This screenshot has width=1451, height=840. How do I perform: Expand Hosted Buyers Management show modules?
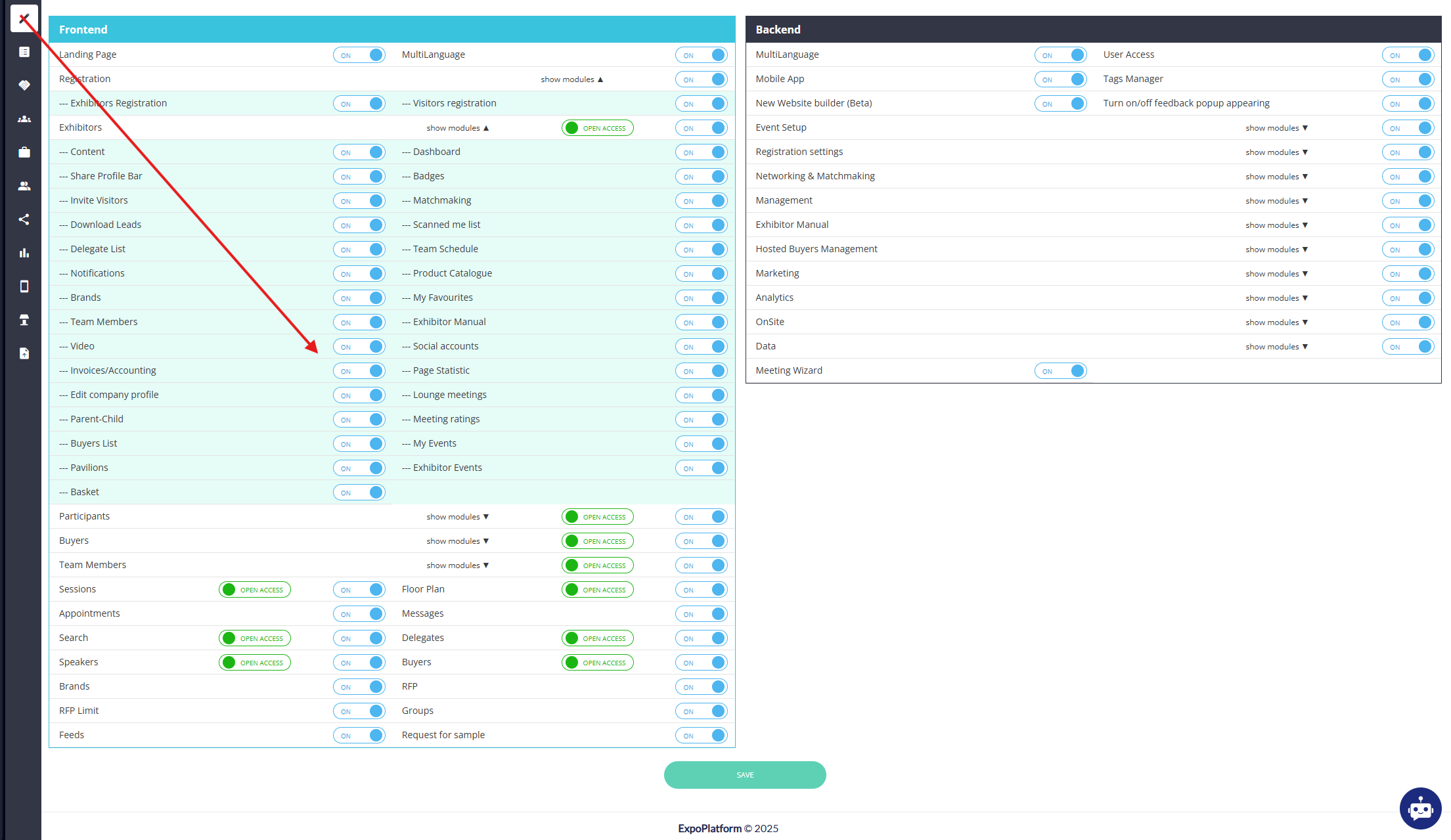(1276, 250)
